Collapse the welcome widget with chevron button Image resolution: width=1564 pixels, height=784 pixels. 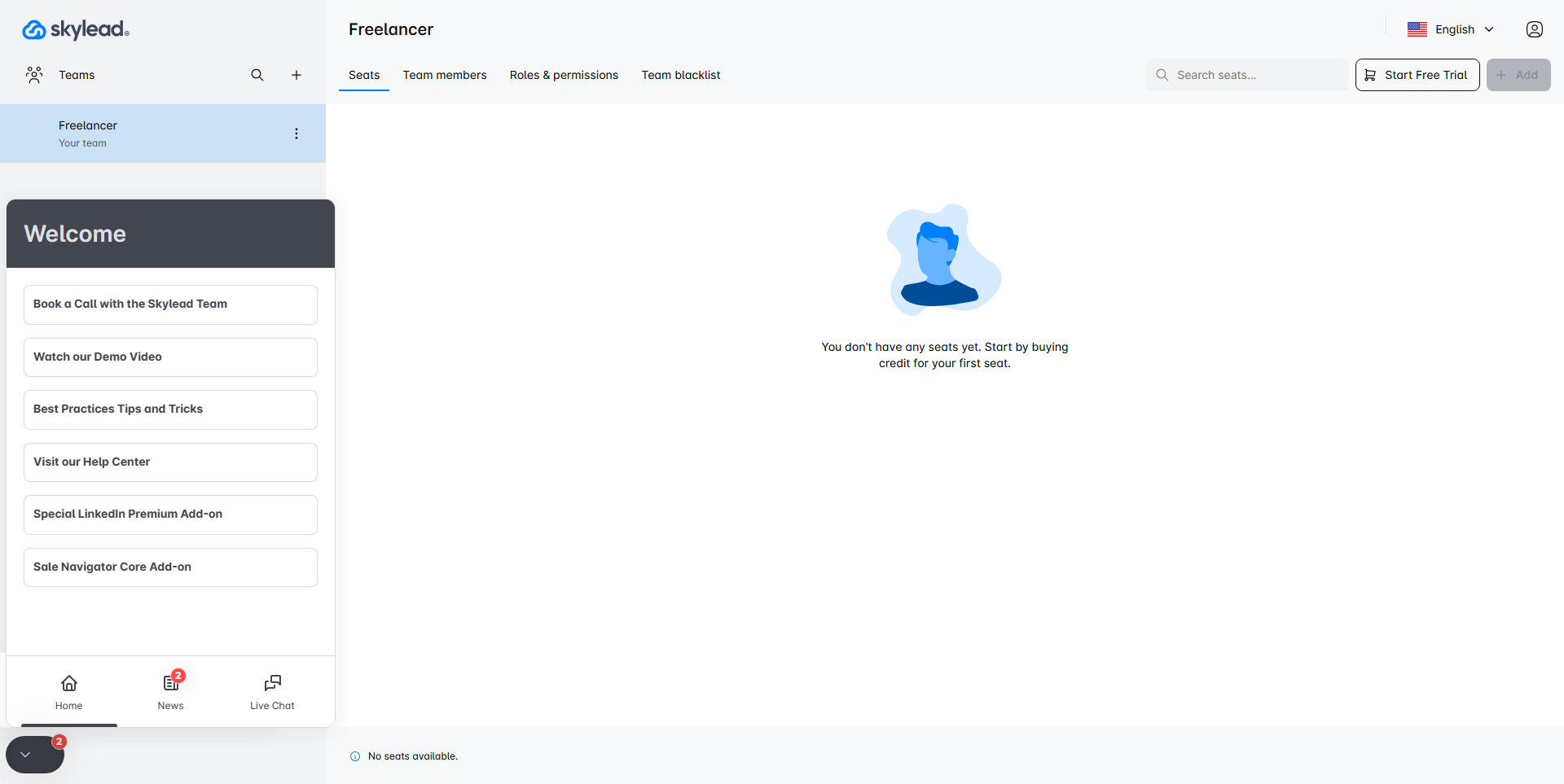tap(26, 755)
